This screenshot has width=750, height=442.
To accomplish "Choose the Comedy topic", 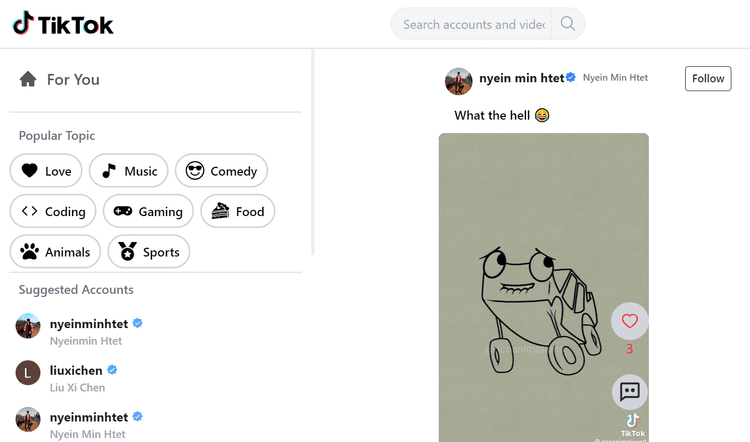I will tap(221, 171).
